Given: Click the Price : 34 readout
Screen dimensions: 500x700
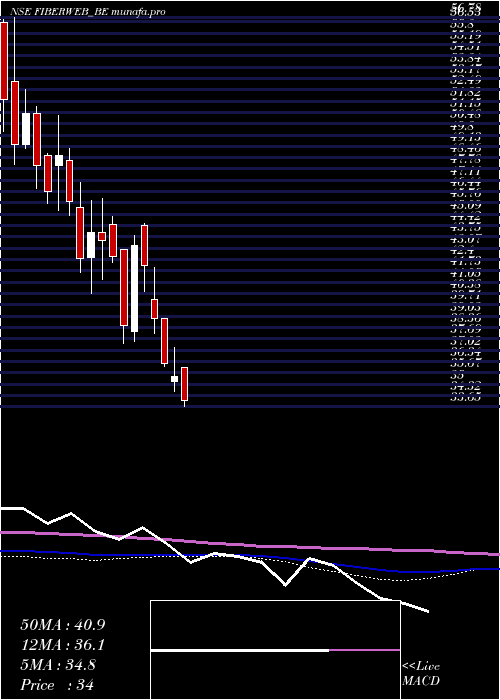Looking at the screenshot, I should click(57, 685).
